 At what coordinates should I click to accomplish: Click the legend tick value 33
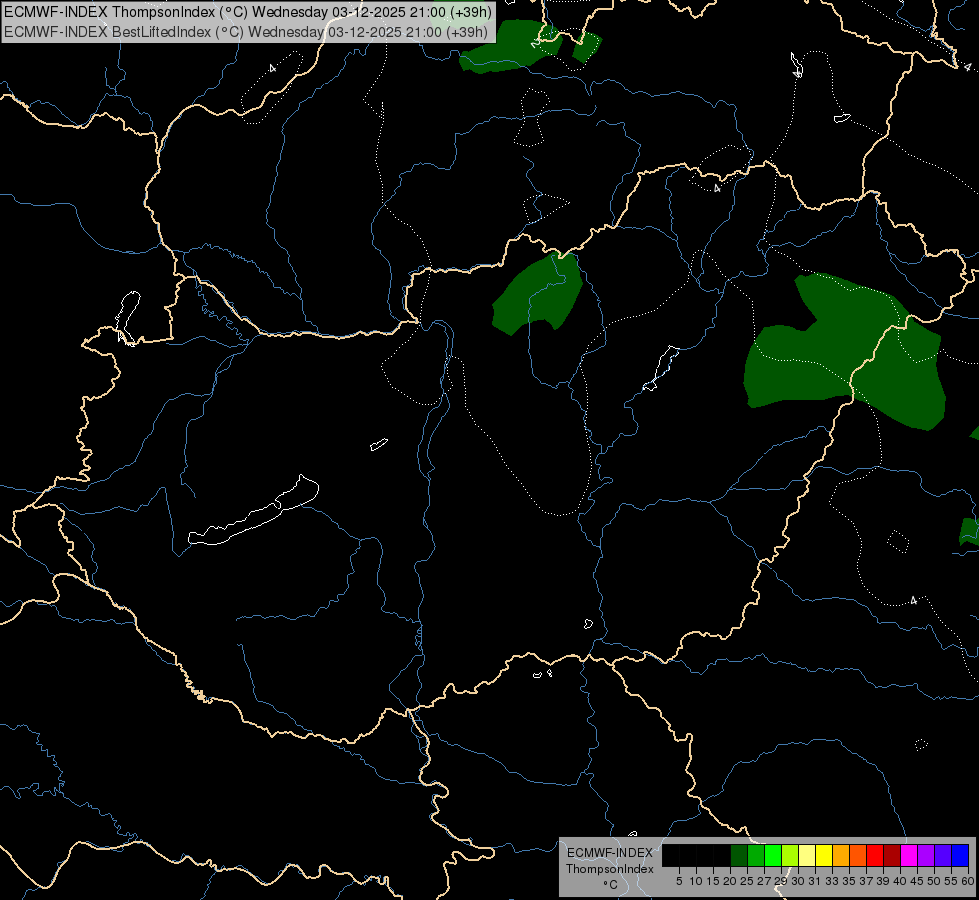pos(832,881)
